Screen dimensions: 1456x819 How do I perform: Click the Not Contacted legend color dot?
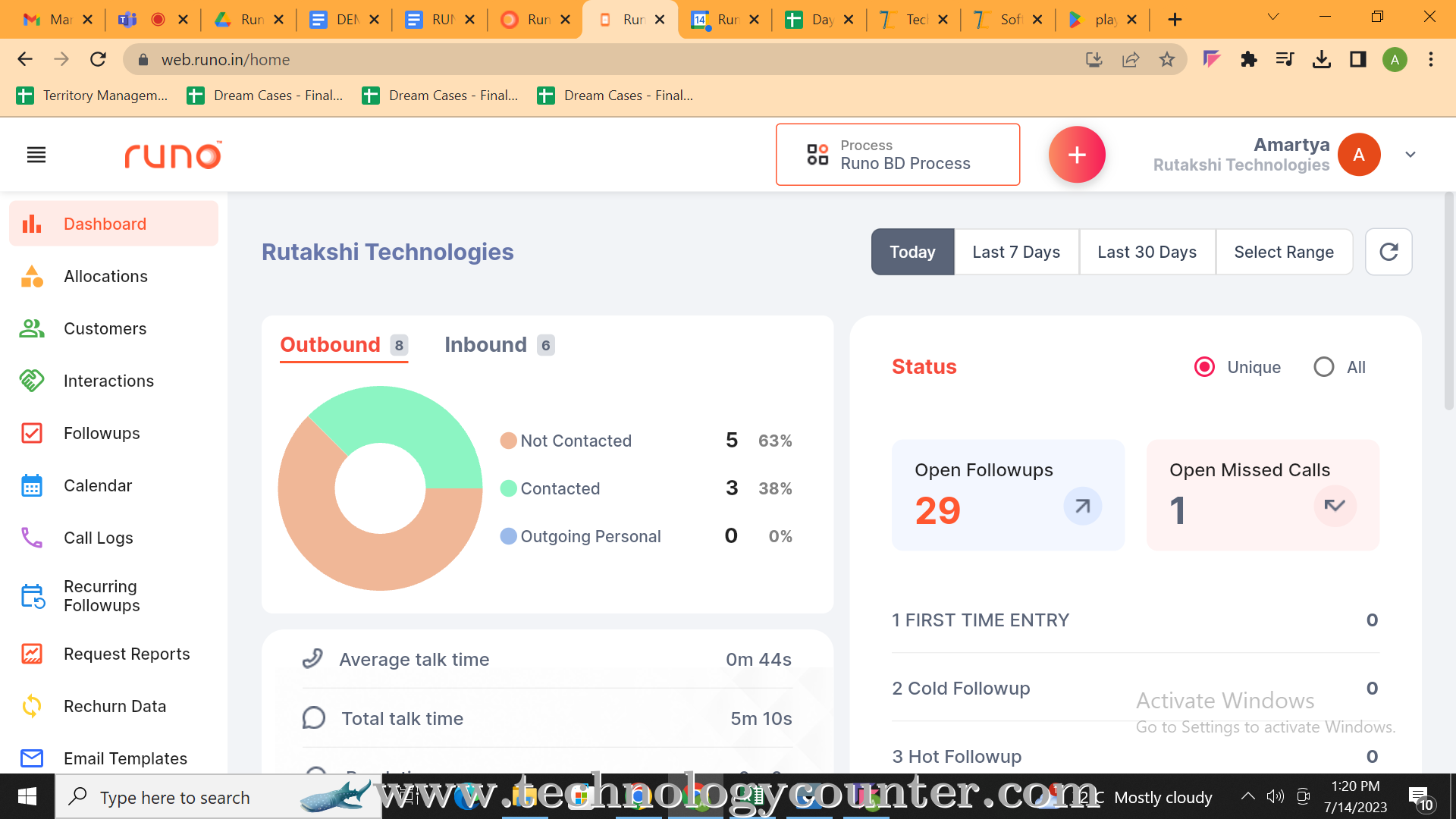point(508,441)
